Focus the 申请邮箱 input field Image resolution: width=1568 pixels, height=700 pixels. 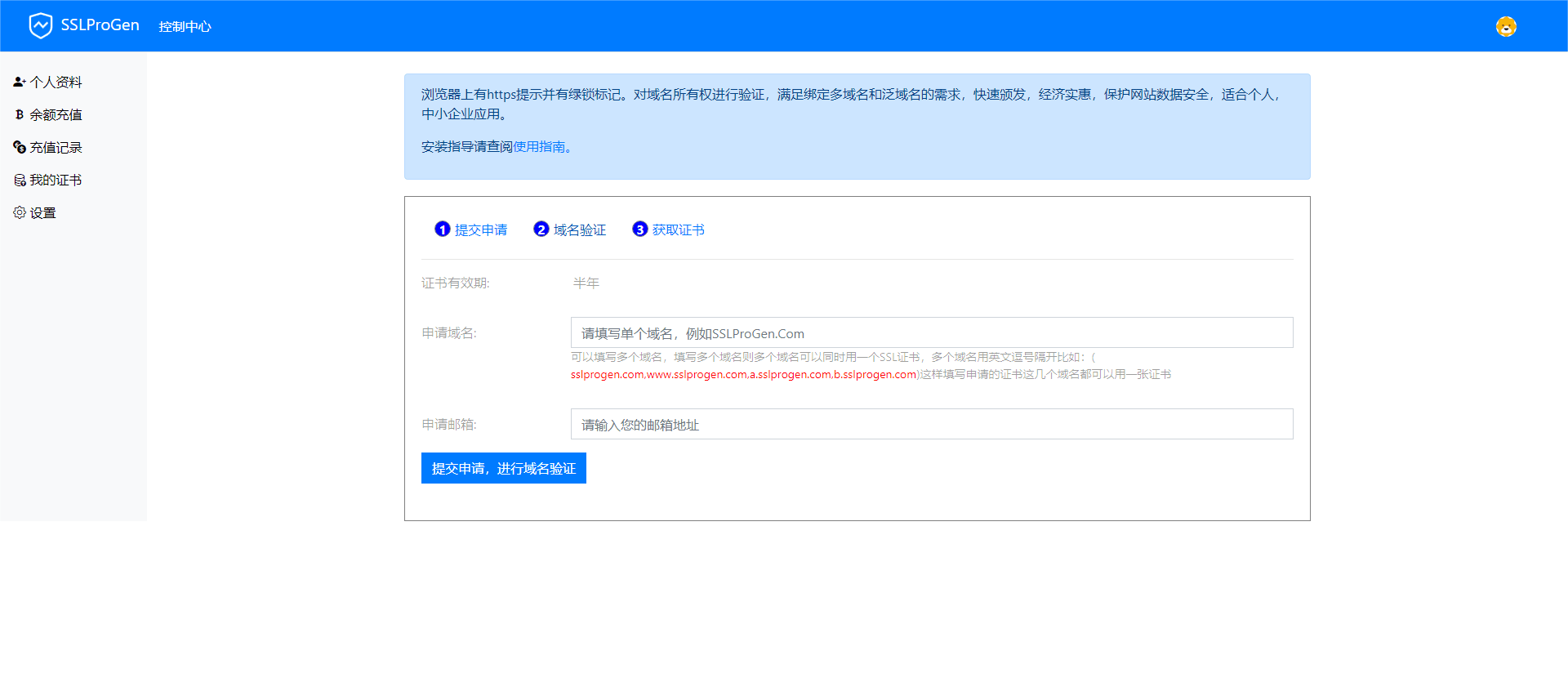point(932,424)
